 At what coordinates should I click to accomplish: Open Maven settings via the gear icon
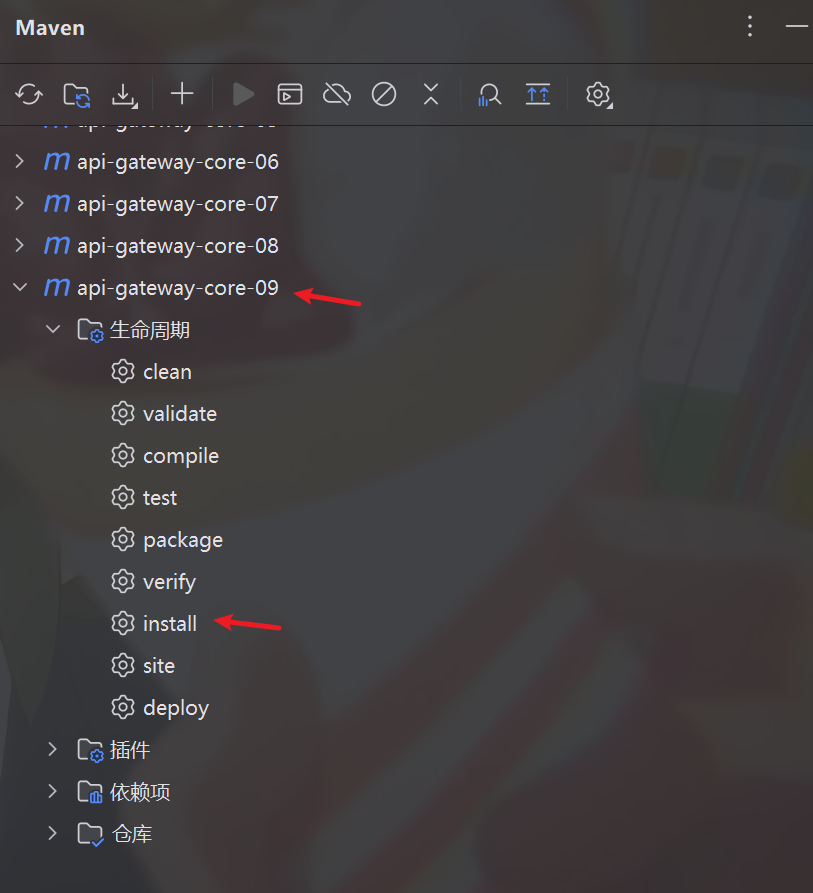(x=598, y=94)
